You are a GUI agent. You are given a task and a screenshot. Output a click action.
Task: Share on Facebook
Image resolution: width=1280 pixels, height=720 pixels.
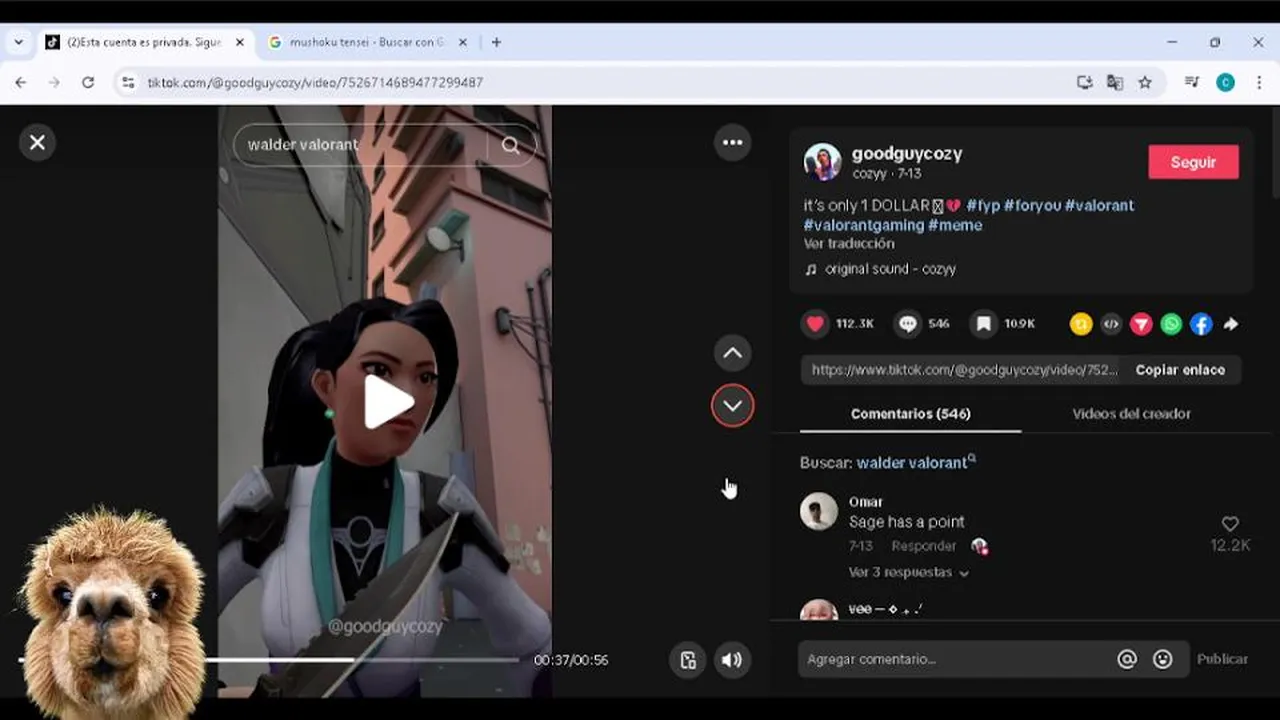(1201, 324)
